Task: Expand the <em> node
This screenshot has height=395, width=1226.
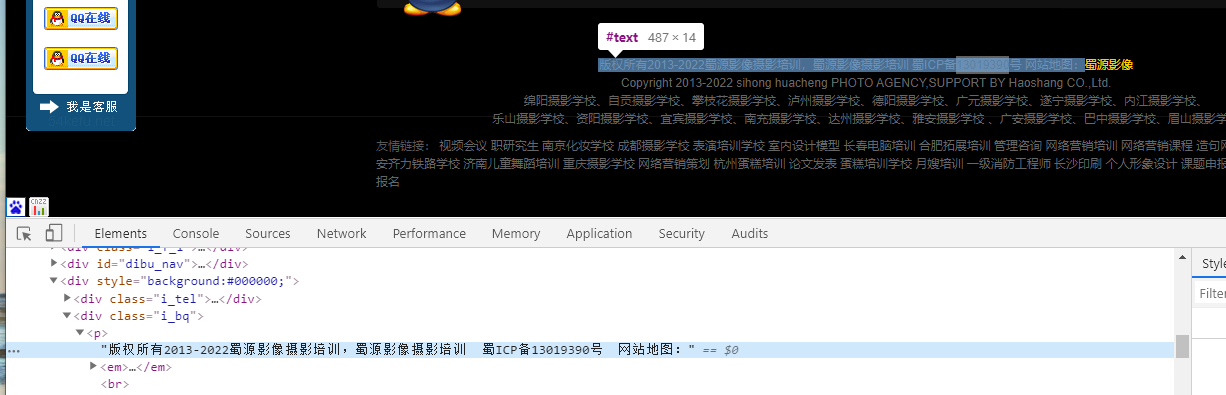Action: pos(94,367)
